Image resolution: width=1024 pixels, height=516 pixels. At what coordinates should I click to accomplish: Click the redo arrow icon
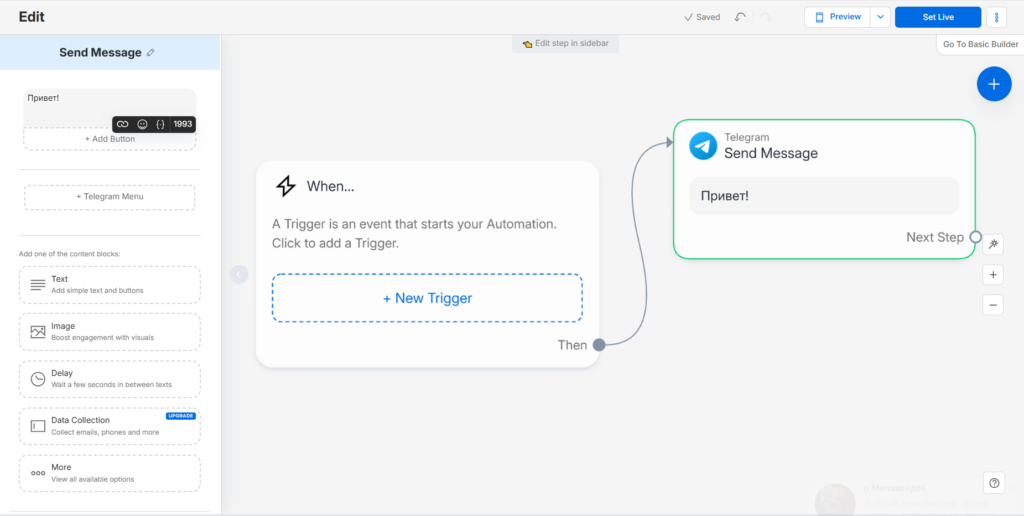(765, 17)
